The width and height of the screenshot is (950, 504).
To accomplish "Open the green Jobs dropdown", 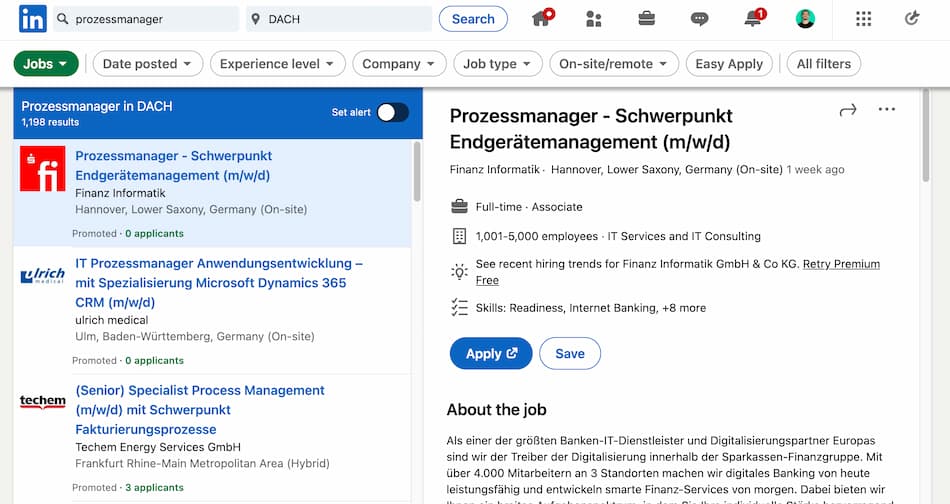I will point(46,64).
